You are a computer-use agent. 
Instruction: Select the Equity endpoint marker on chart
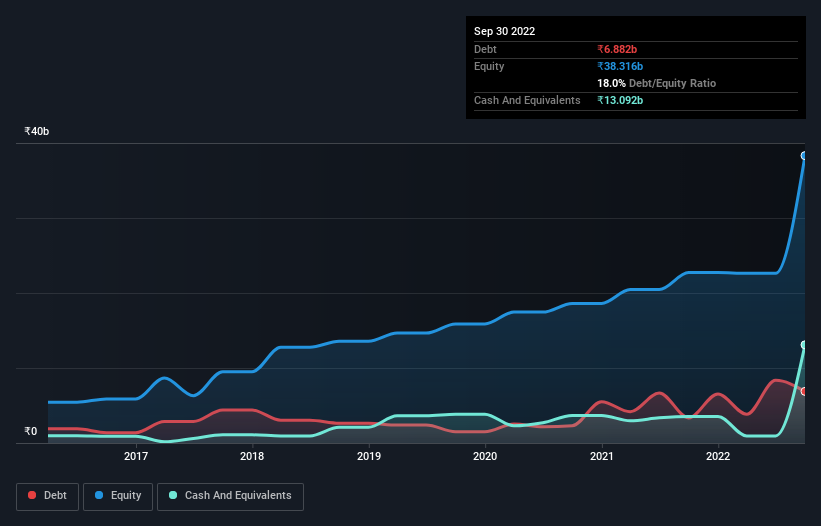tap(804, 155)
